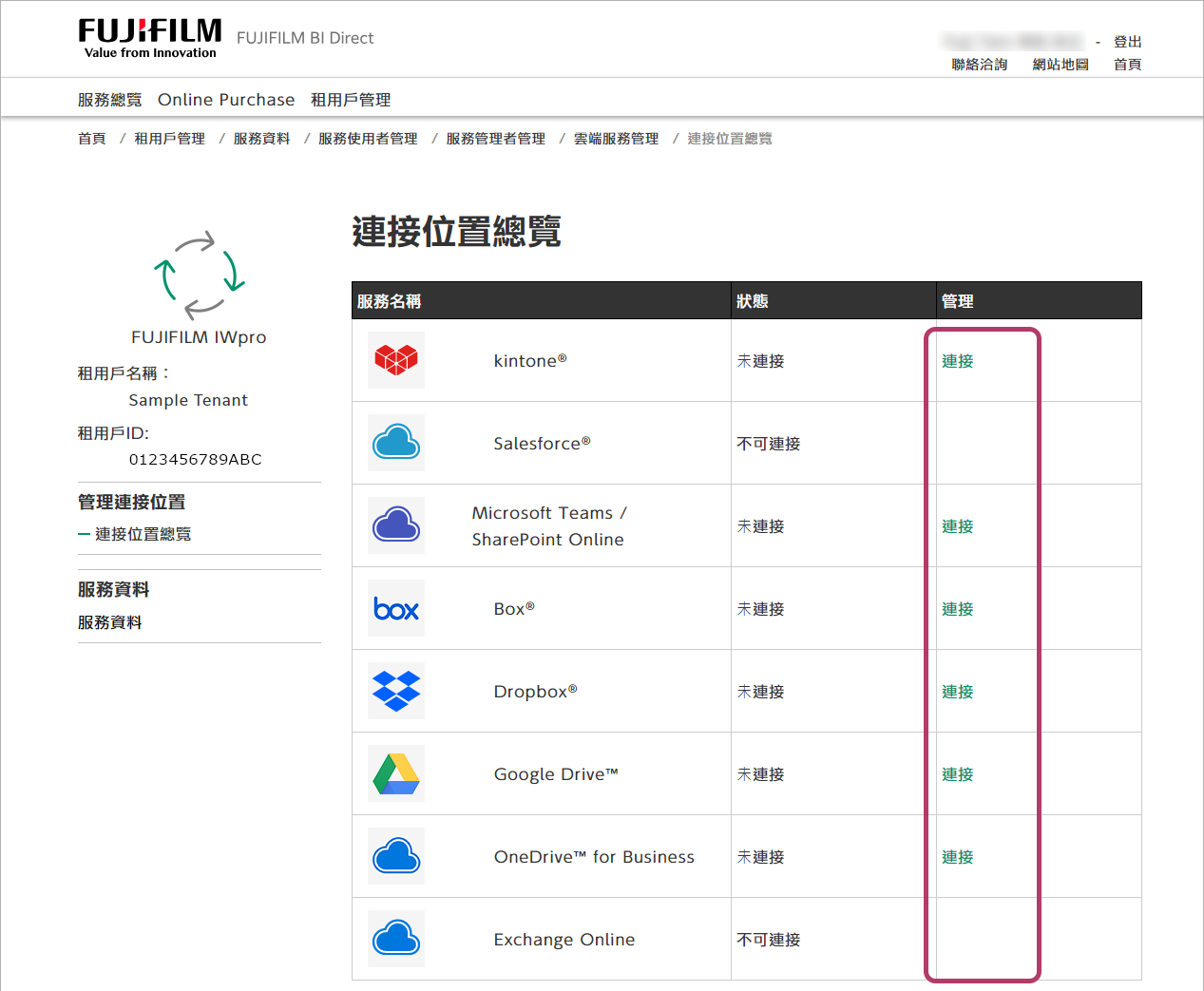Click the Dropbox service name
Screen dimensions: 1204x991
(x=535, y=692)
